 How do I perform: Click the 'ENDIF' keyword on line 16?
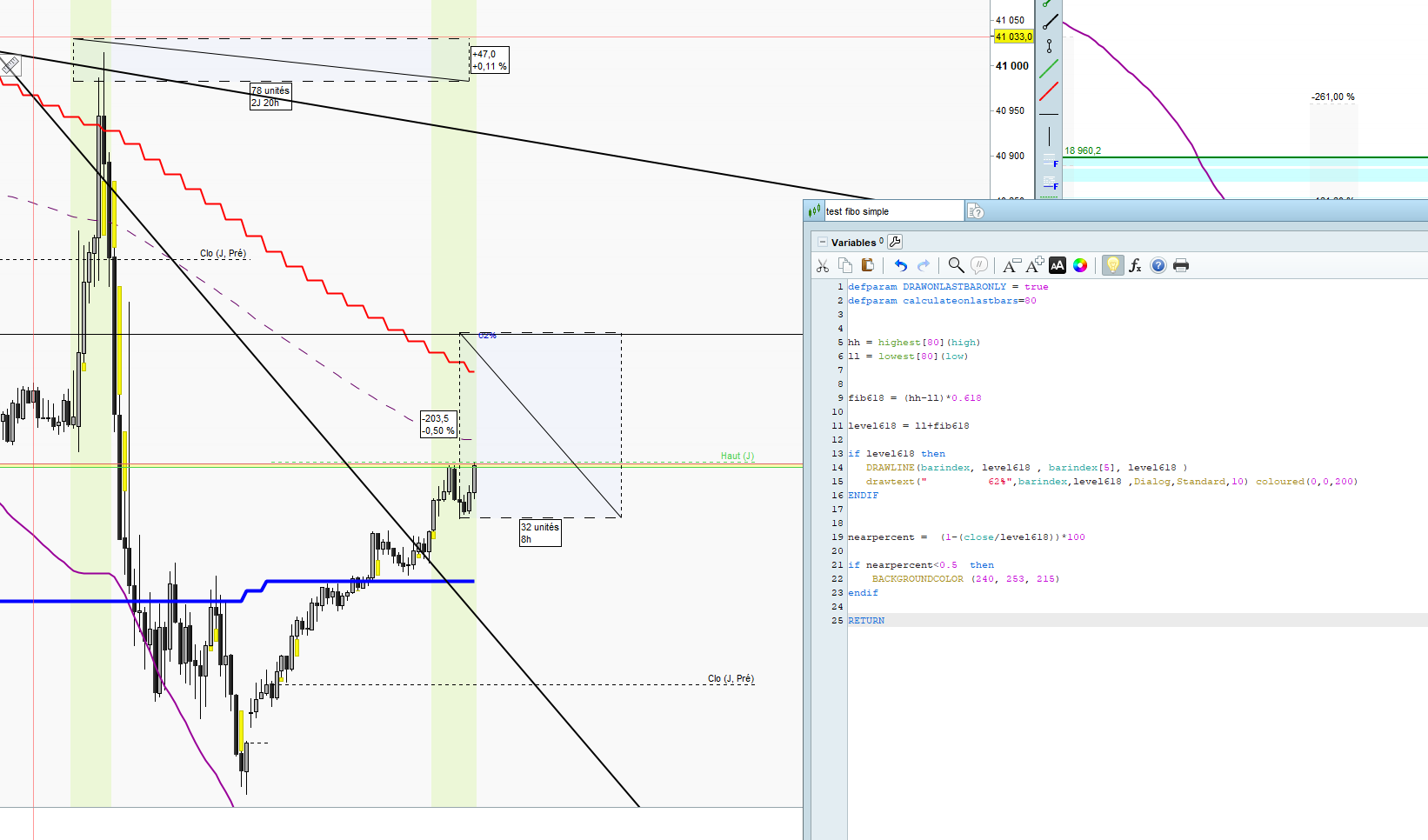click(x=864, y=496)
